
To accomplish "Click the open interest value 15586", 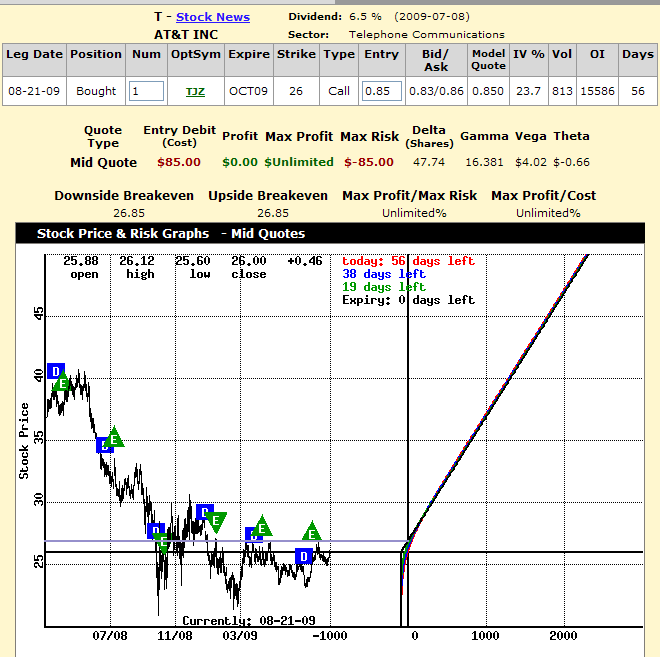I will pos(597,91).
